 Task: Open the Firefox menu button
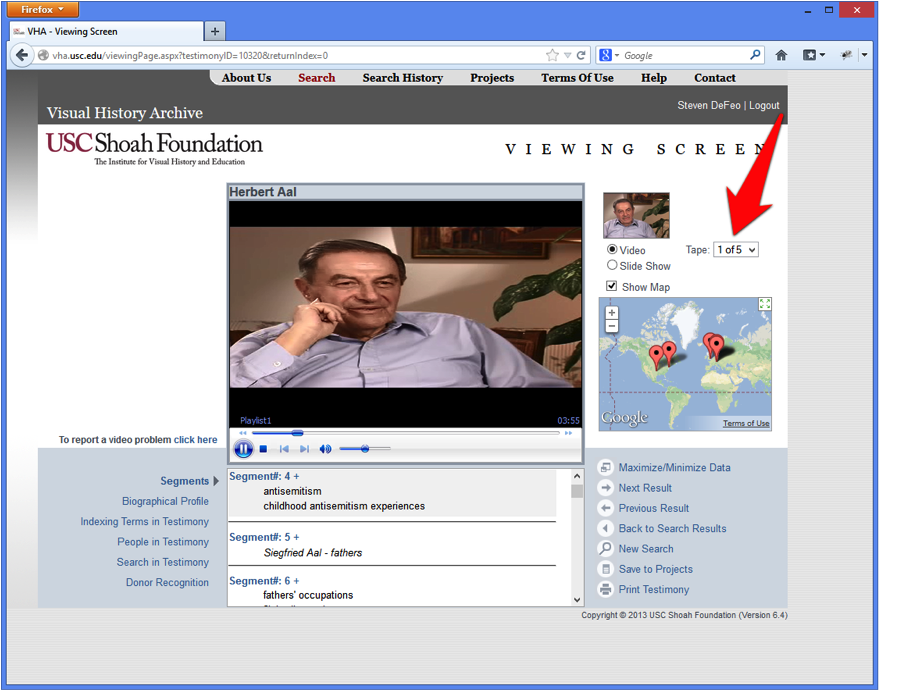[43, 9]
